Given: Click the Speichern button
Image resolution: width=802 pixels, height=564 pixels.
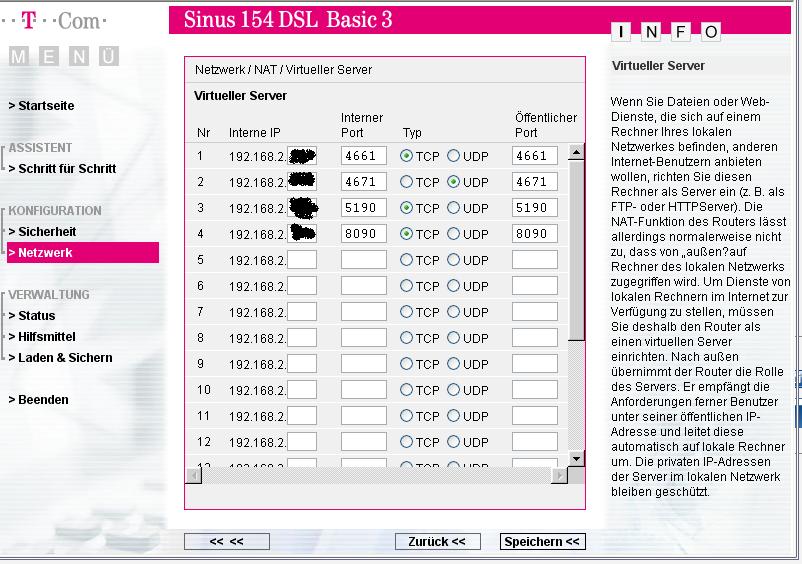Looking at the screenshot, I should pyautogui.click(x=542, y=542).
